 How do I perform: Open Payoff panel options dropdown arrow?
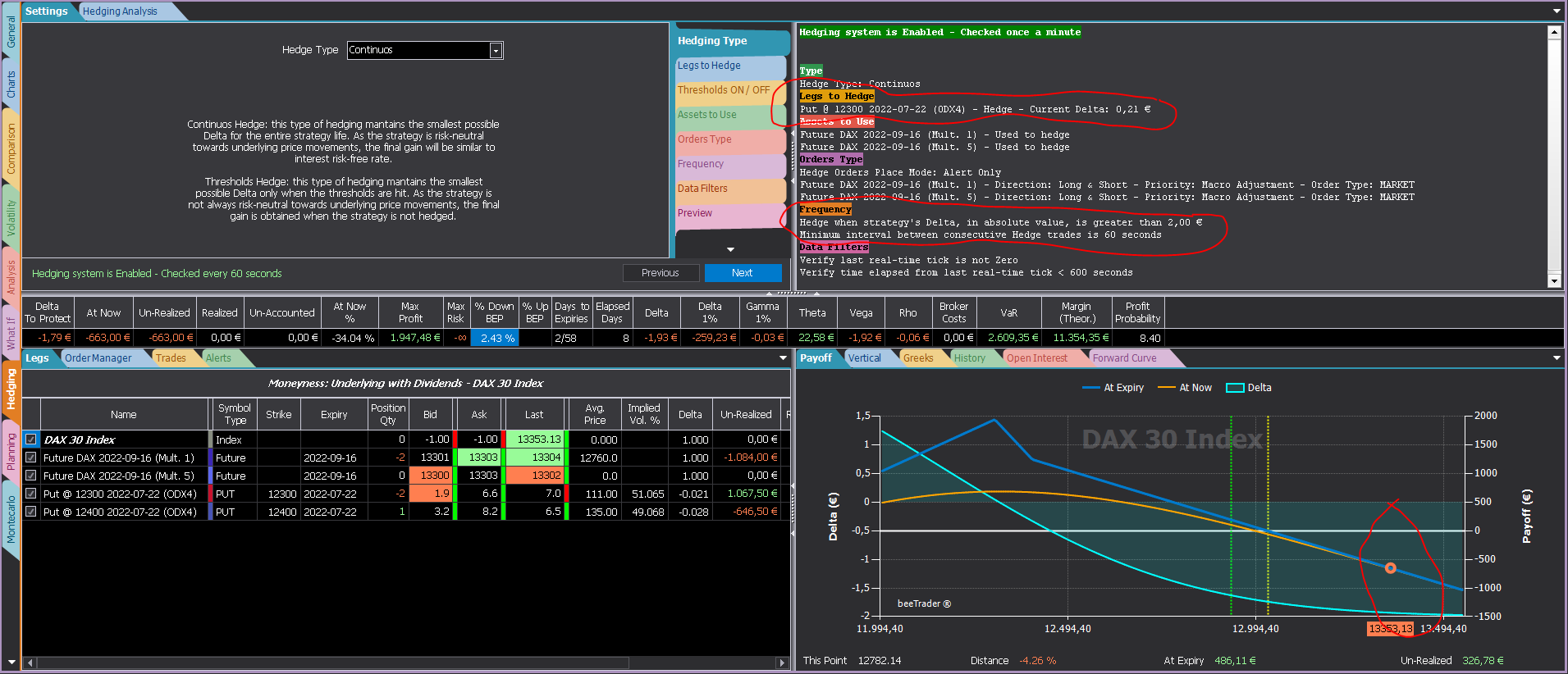1557,358
